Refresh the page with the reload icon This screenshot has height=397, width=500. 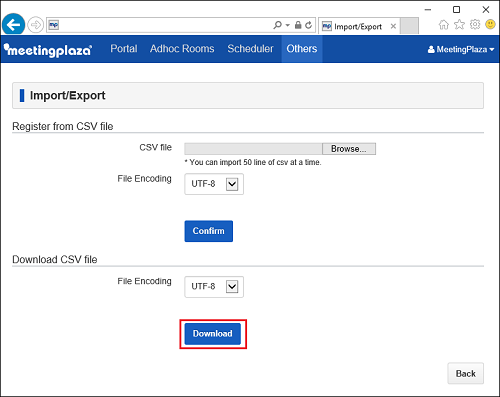click(309, 25)
